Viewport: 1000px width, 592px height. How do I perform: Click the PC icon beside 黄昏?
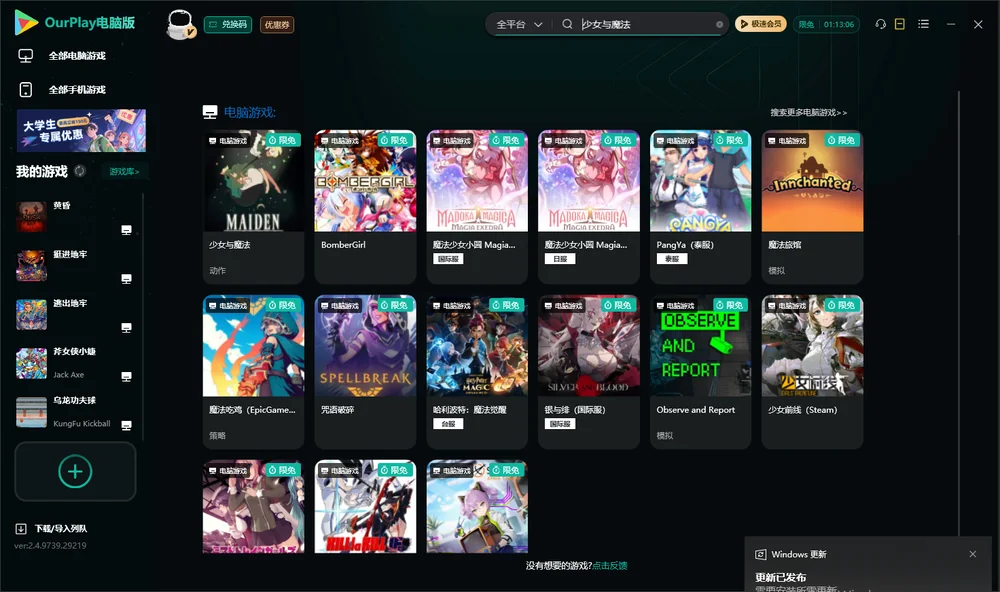(x=126, y=230)
